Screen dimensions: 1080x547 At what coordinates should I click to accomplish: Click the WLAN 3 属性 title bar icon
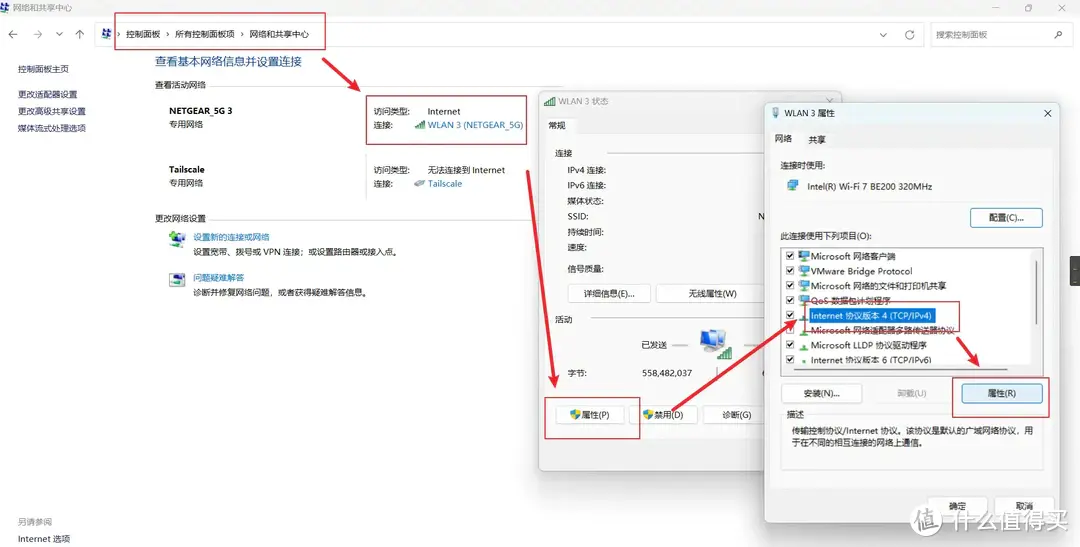pyautogui.click(x=776, y=113)
